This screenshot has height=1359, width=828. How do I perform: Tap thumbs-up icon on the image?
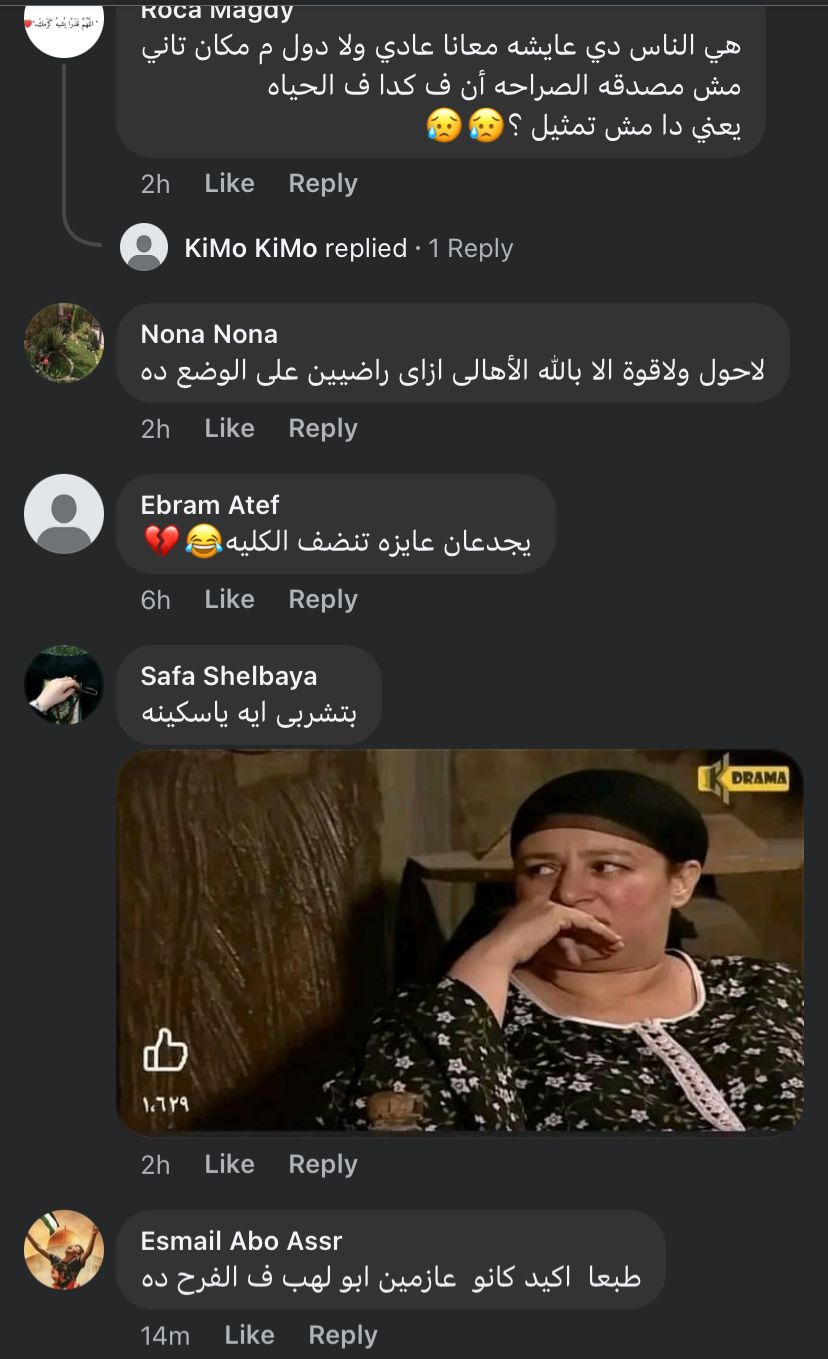point(166,1052)
